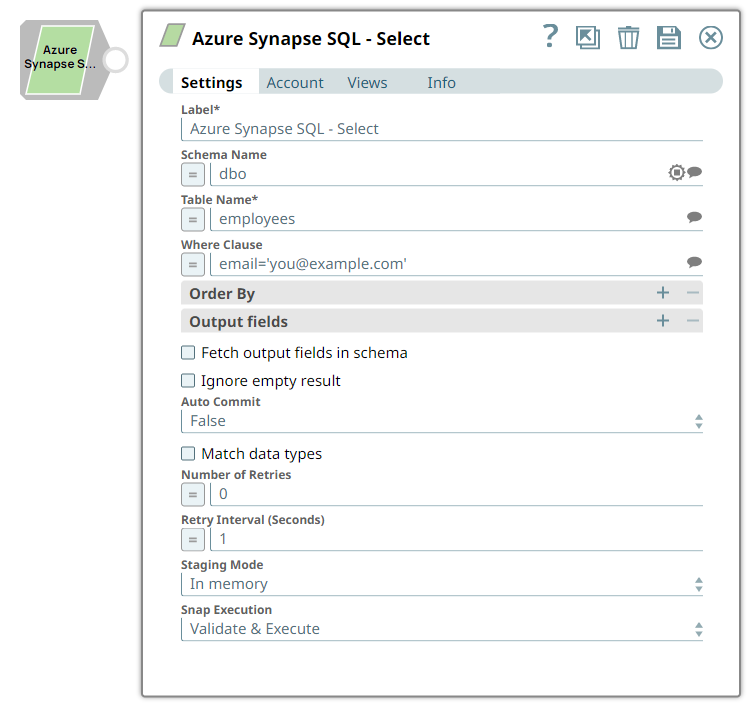Save settings with floppy disk icon
The height and width of the screenshot is (706, 752).
coord(669,37)
